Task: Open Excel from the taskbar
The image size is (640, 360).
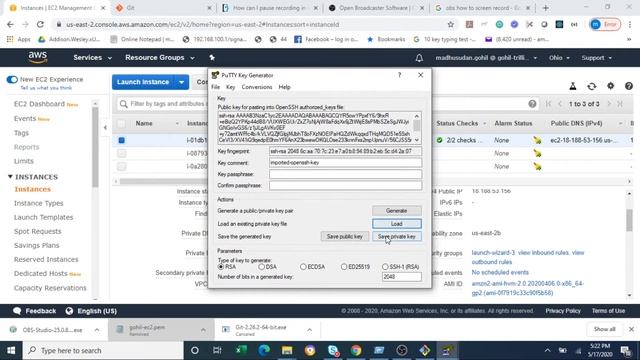Action: 241,350
